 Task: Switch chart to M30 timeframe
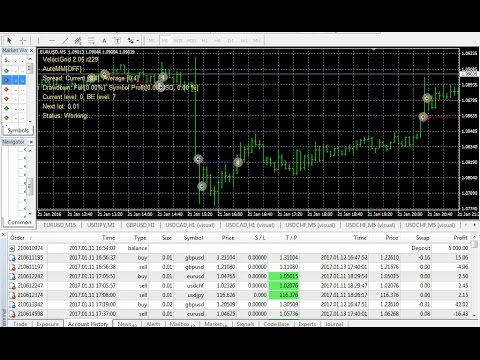point(191,41)
